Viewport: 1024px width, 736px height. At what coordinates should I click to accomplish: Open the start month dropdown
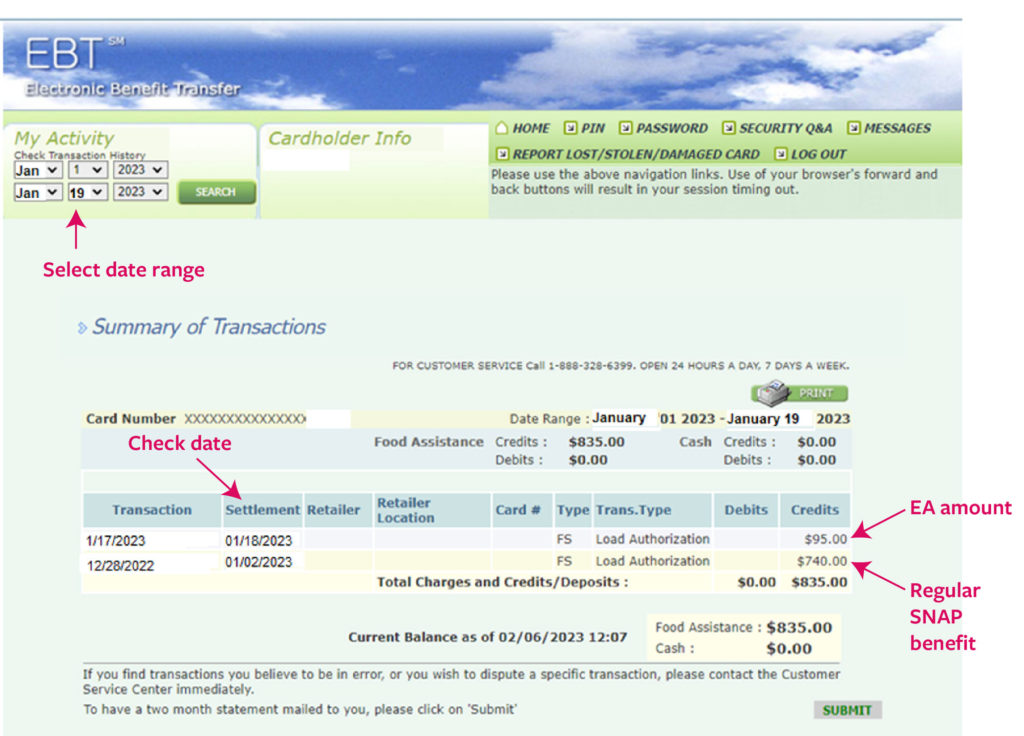pyautogui.click(x=37, y=171)
